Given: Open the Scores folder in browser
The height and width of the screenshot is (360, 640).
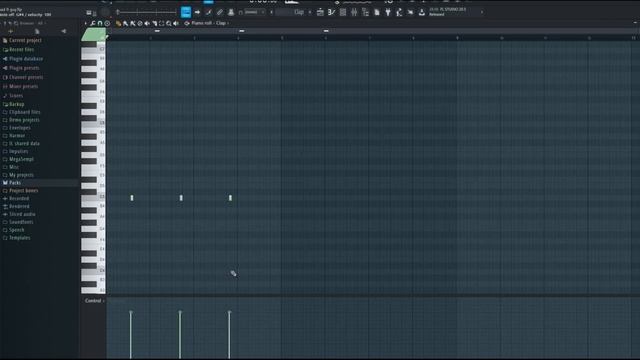Looking at the screenshot, I should tap(13, 96).
